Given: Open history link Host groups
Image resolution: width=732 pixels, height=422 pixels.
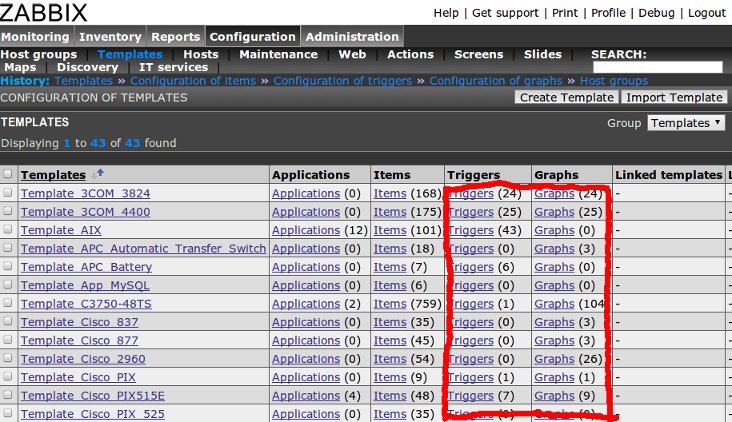Looking at the screenshot, I should click(x=614, y=81).
